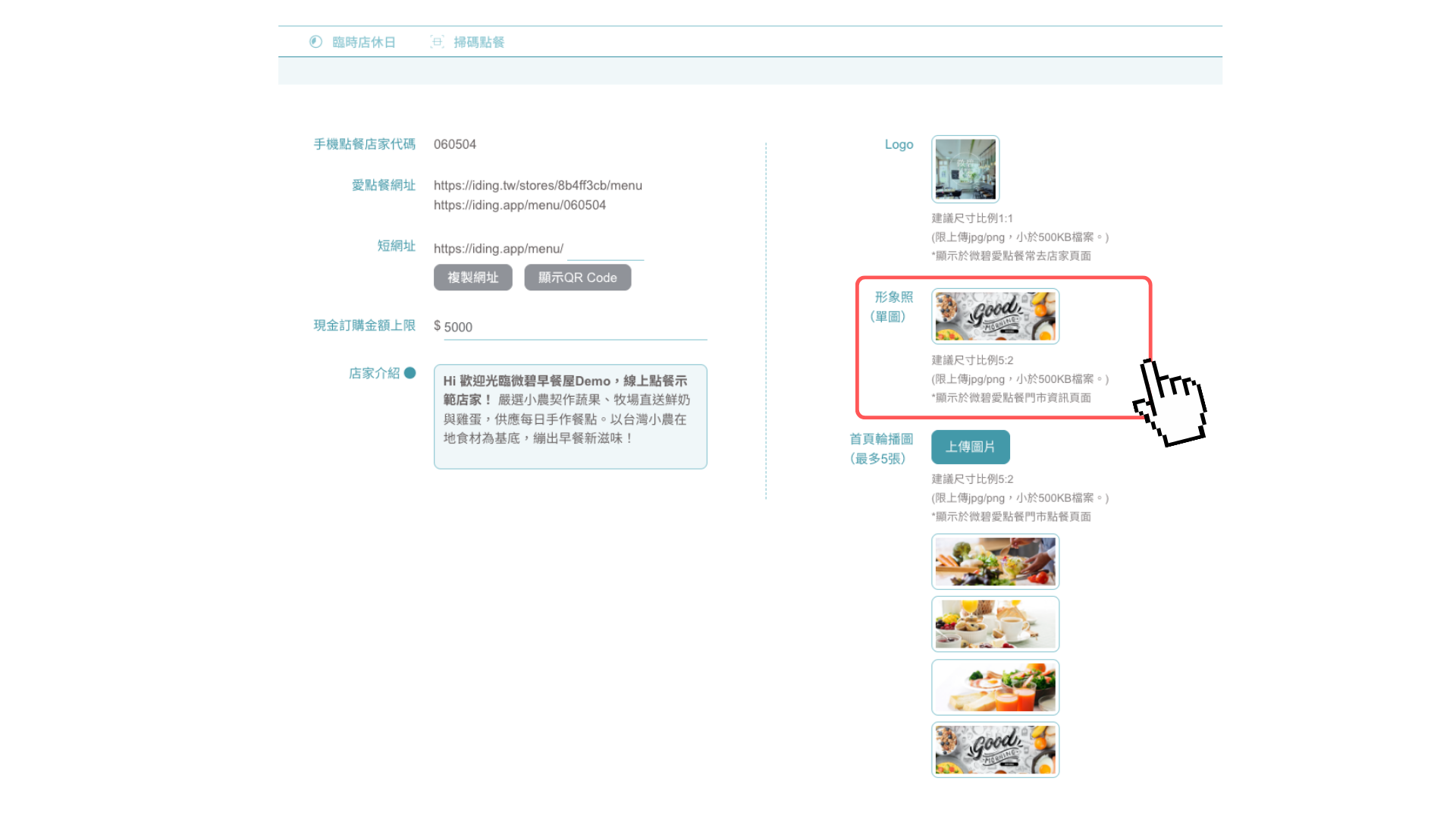The height and width of the screenshot is (819, 1456).
Task: Click the QR scan icon beside 掃碼點餐
Action: click(x=437, y=42)
